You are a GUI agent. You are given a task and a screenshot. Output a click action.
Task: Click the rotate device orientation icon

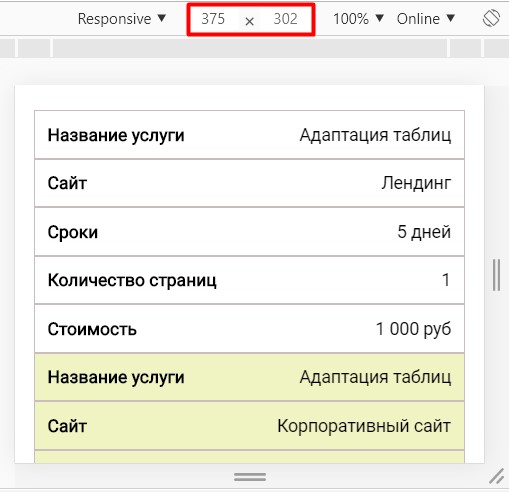click(x=491, y=18)
